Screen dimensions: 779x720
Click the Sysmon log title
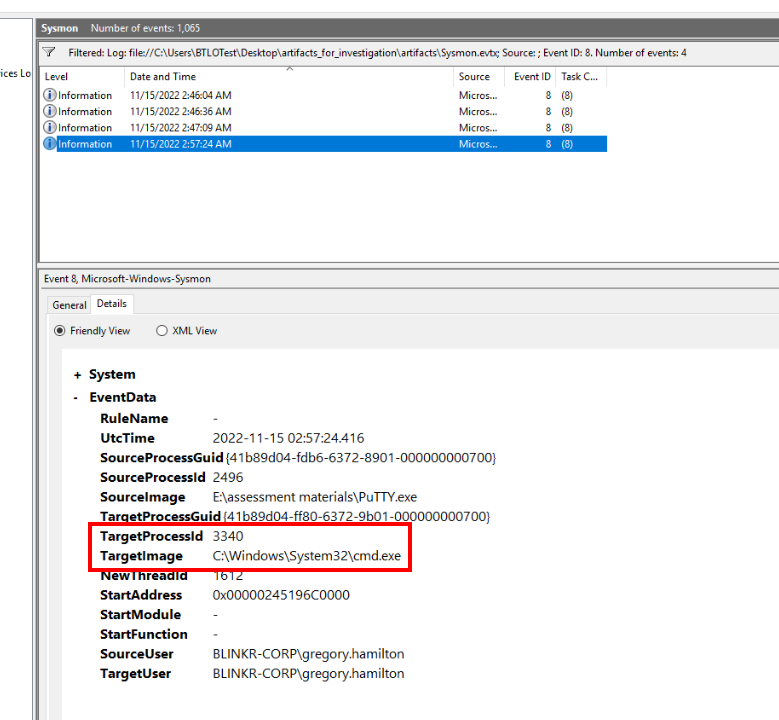(59, 28)
